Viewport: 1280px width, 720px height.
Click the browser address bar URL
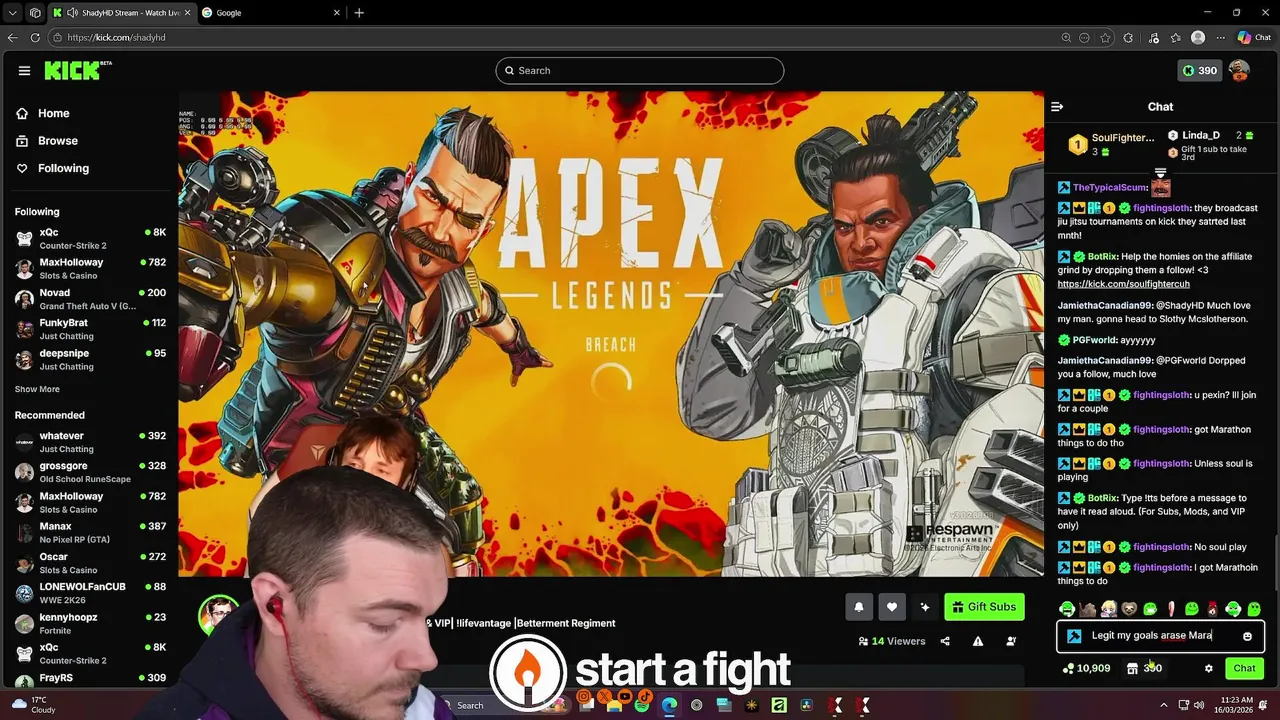click(116, 37)
